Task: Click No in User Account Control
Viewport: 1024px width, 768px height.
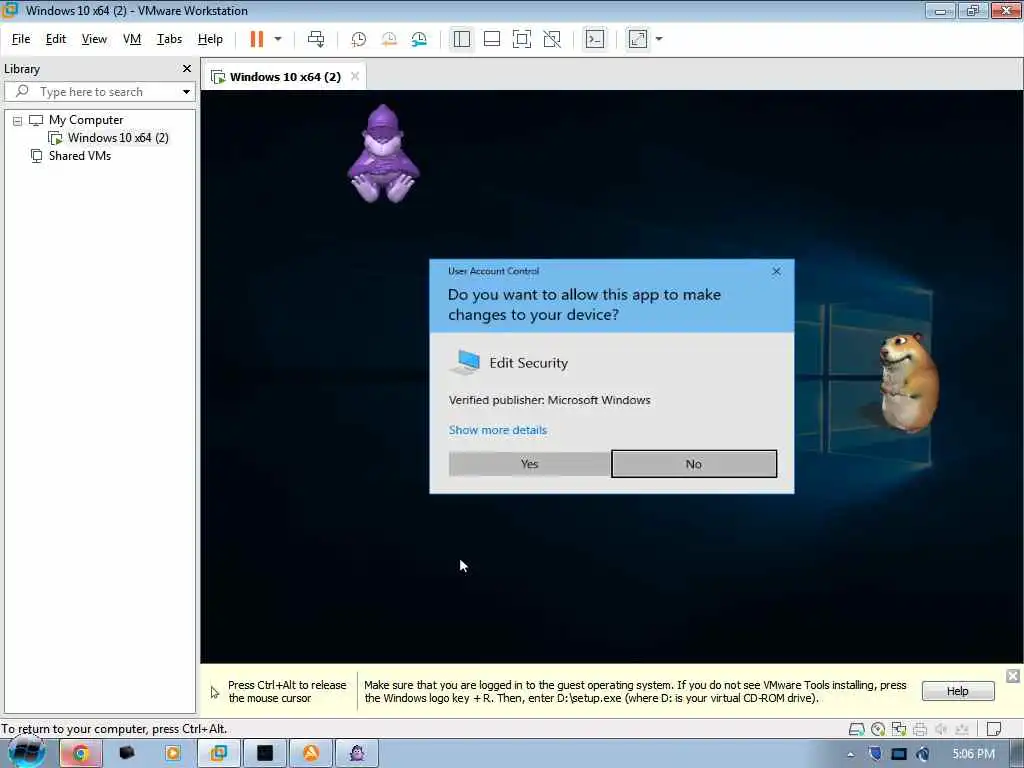Action: tap(694, 464)
